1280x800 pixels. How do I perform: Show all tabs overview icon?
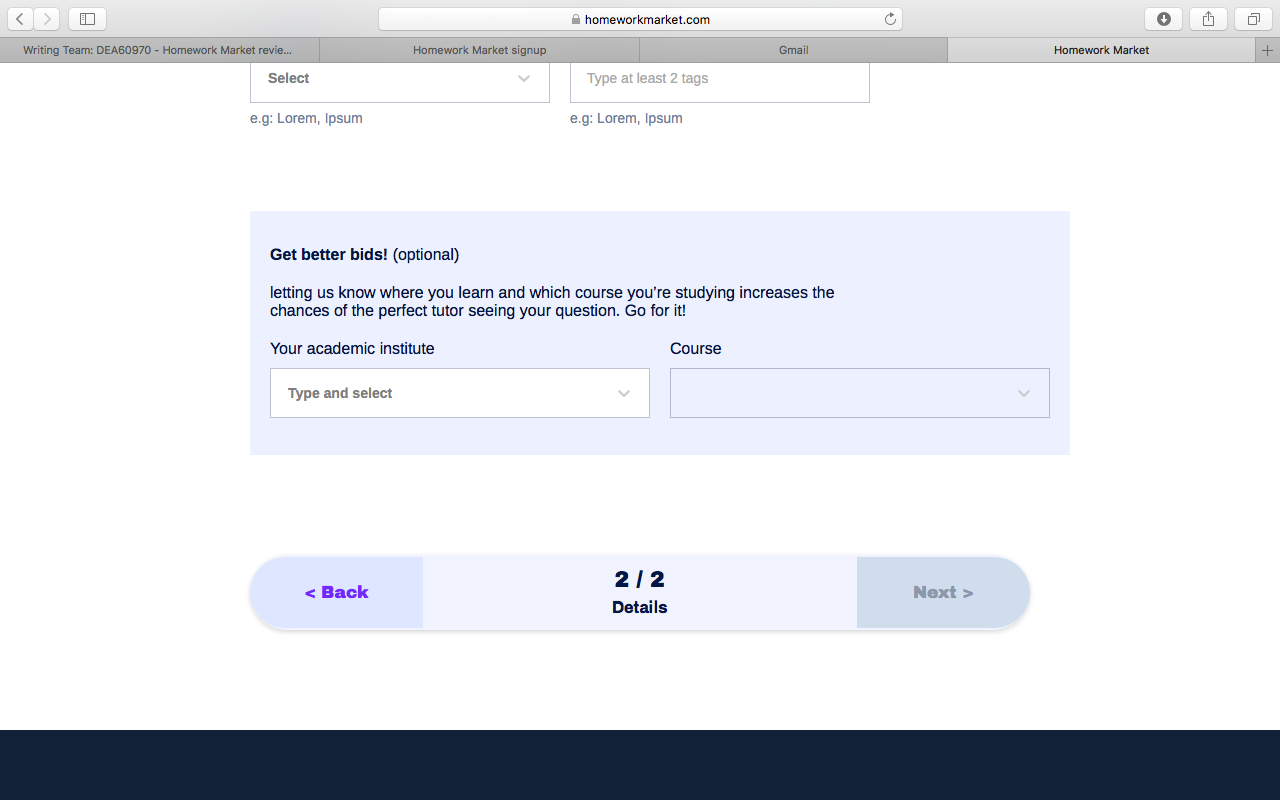tap(1253, 19)
